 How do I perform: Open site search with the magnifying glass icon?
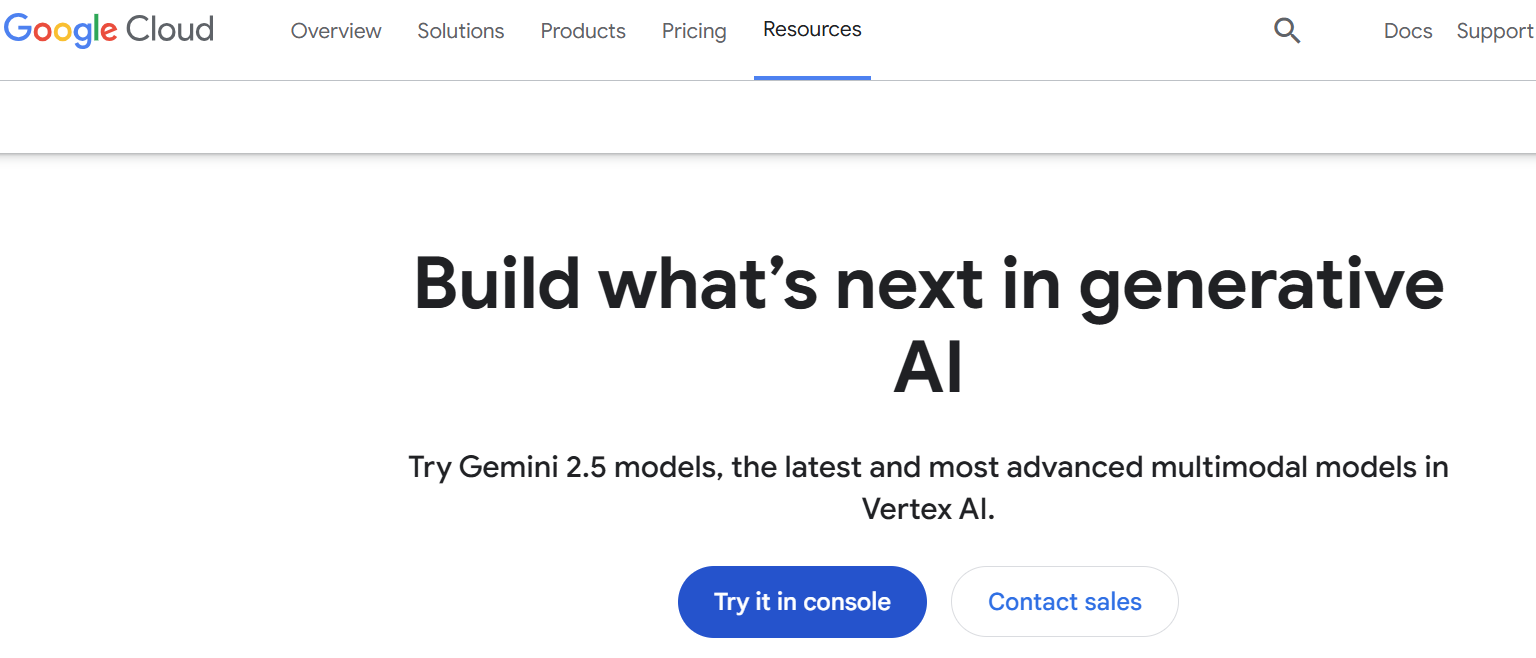[1287, 31]
